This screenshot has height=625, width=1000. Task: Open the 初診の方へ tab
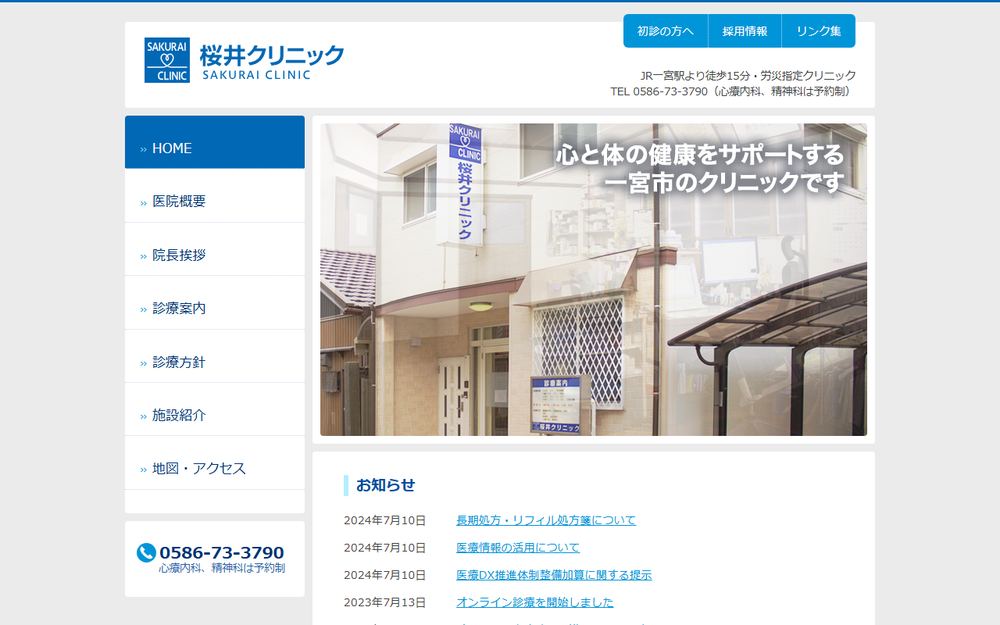pos(665,31)
